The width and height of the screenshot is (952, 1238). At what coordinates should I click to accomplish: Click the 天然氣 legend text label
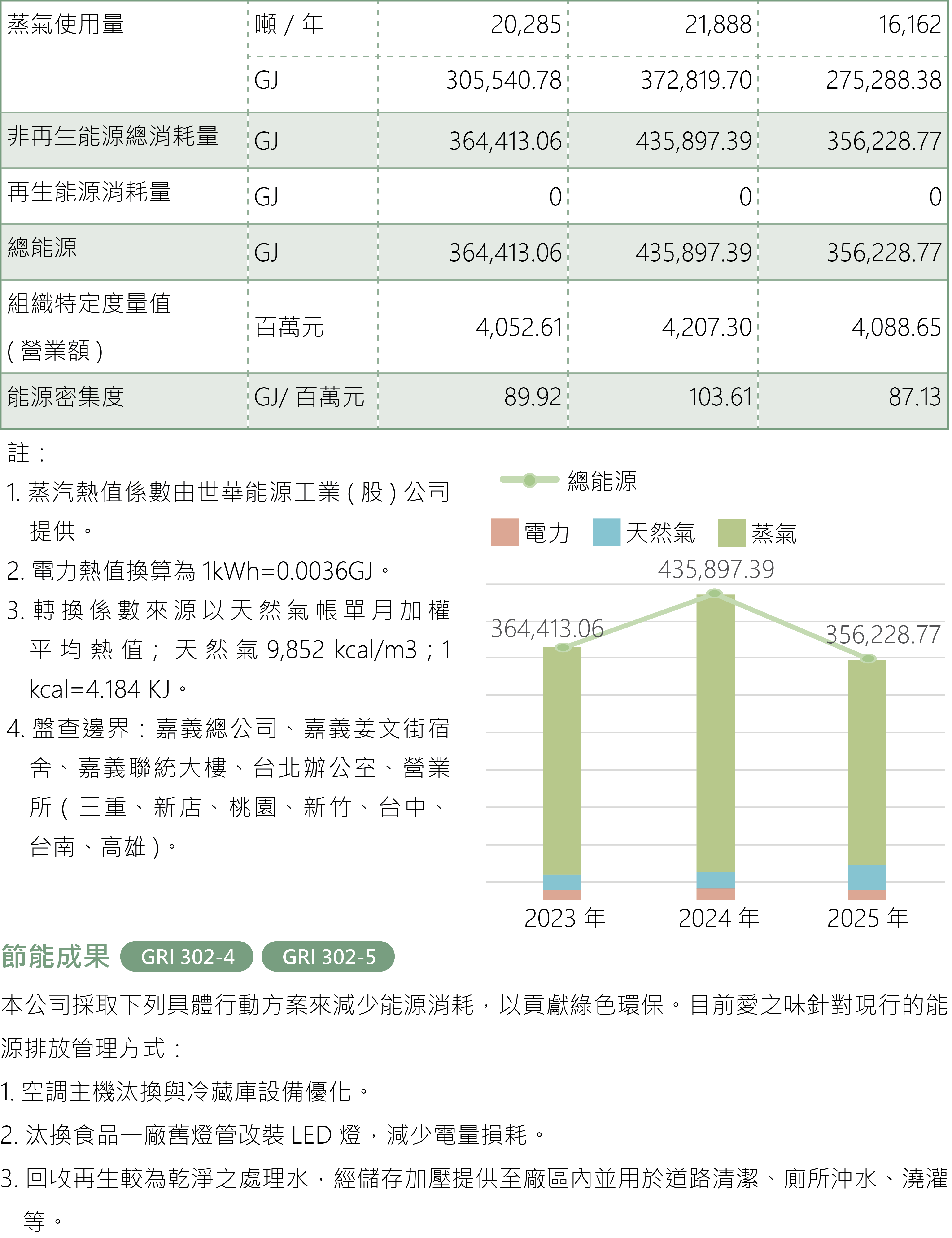pyautogui.click(x=661, y=533)
